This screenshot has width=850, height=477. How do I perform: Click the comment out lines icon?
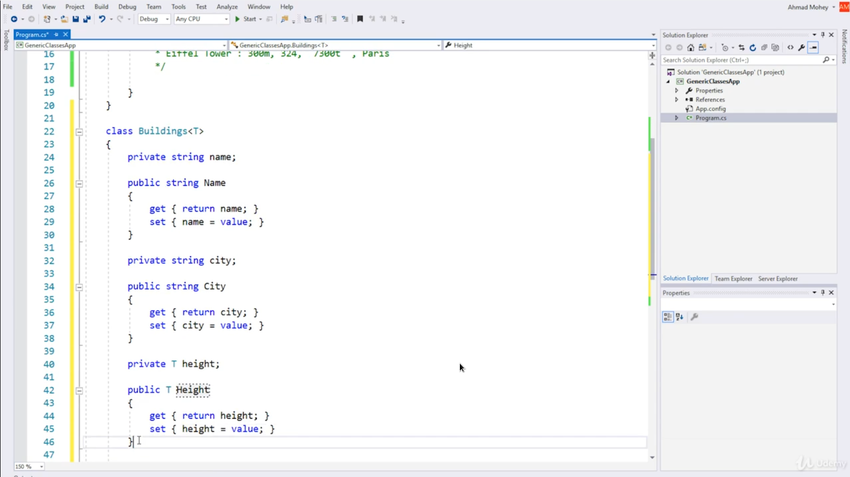334,19
